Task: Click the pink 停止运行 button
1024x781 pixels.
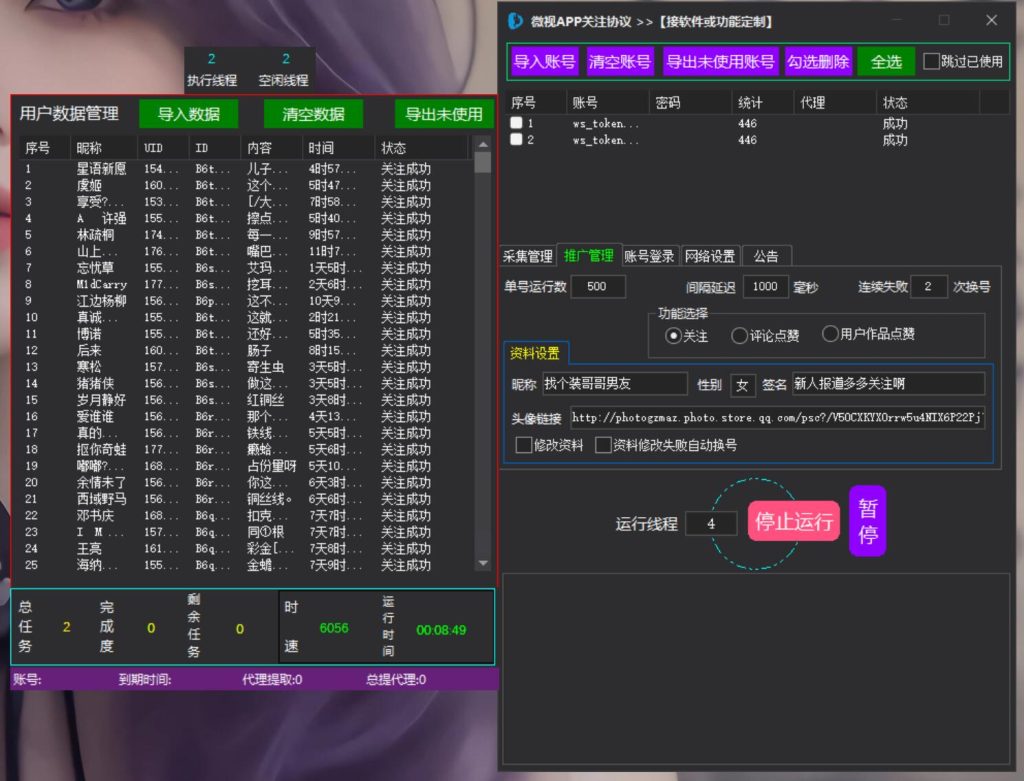Action: tap(793, 521)
